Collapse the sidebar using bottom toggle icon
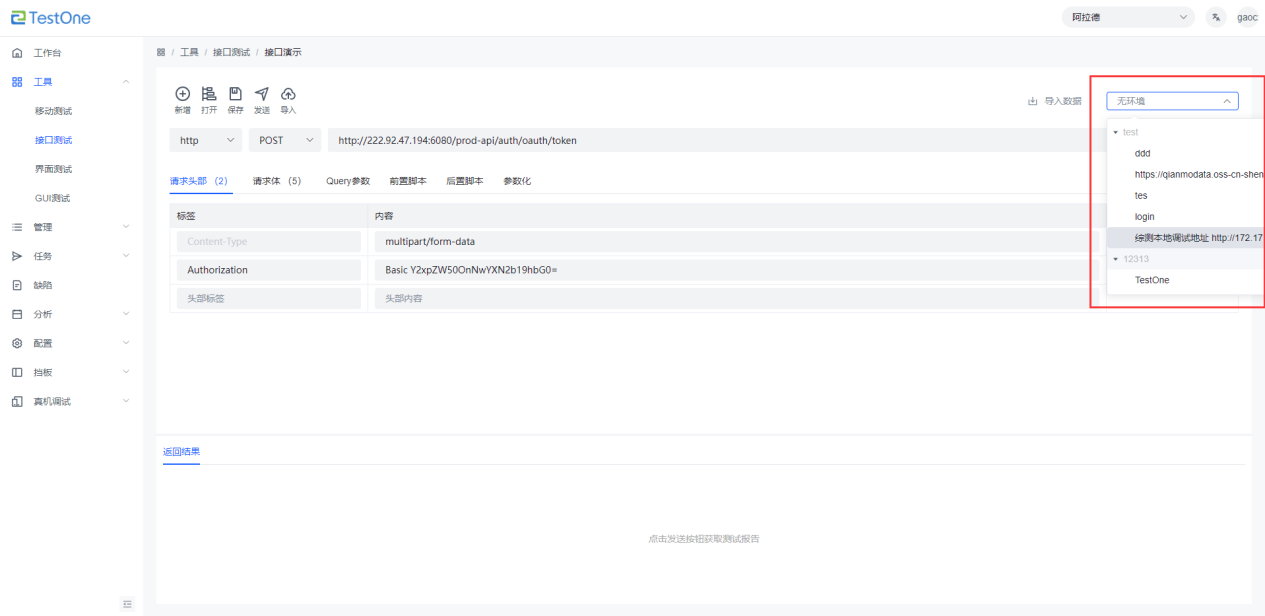The height and width of the screenshot is (616, 1265). coord(127,603)
